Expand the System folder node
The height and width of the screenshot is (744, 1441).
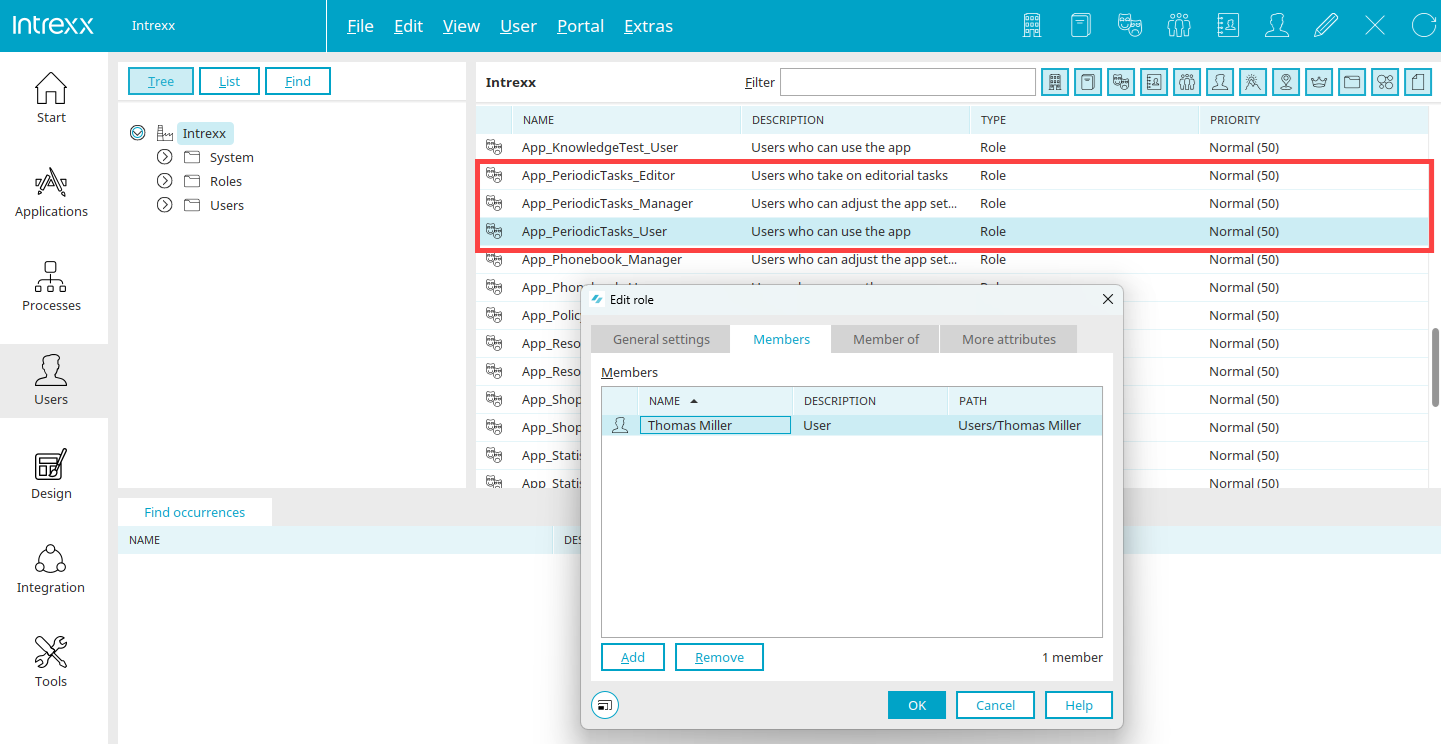coord(165,157)
